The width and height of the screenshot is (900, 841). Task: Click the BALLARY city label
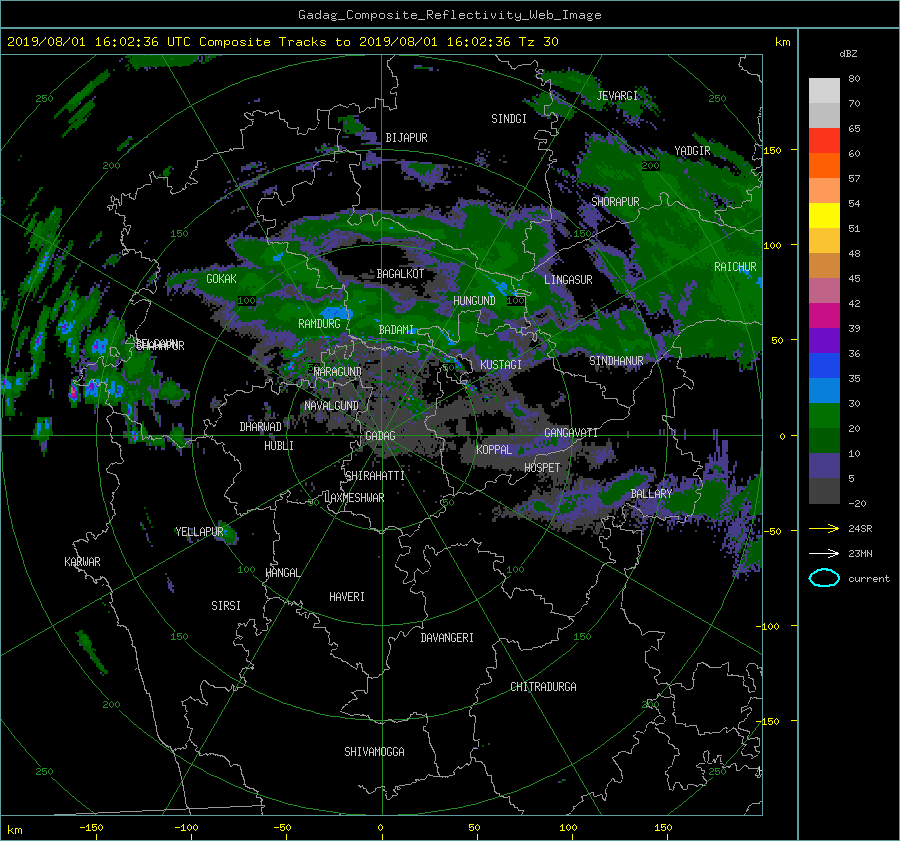[651, 494]
